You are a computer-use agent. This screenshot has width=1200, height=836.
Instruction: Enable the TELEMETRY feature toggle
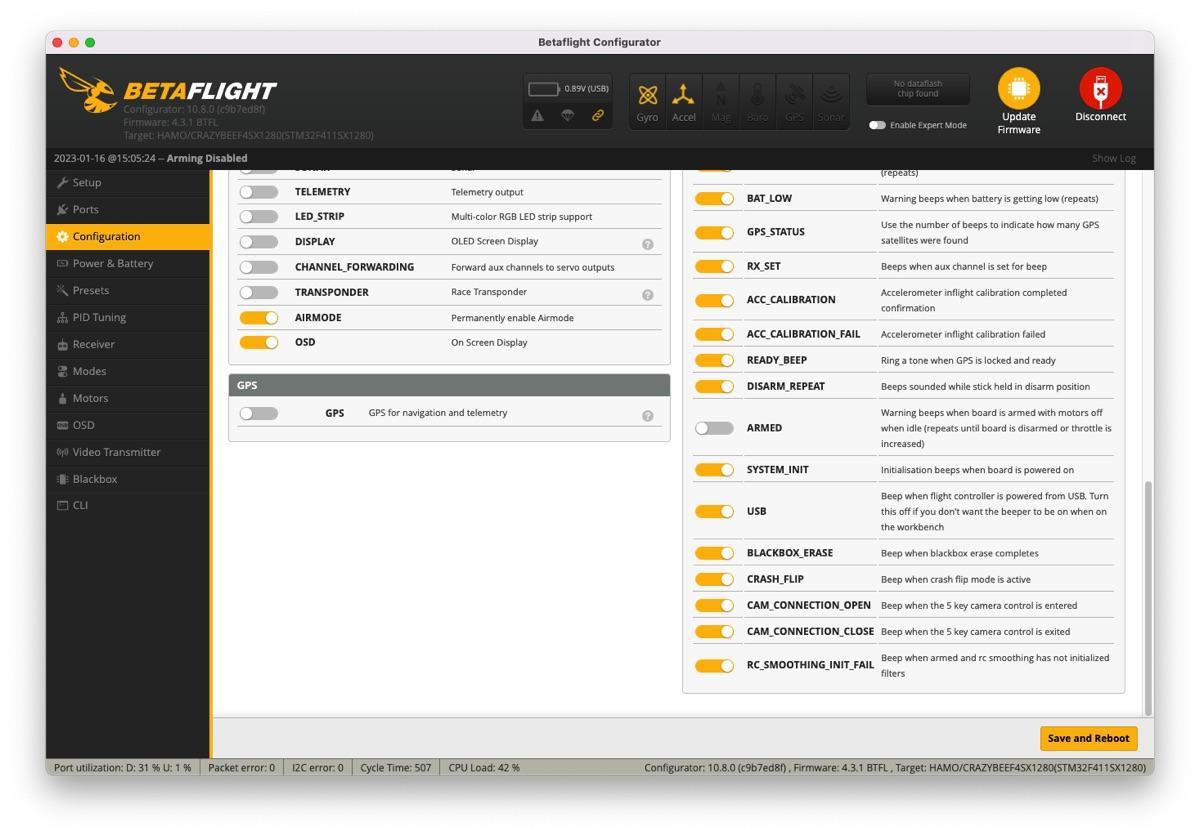click(x=259, y=191)
